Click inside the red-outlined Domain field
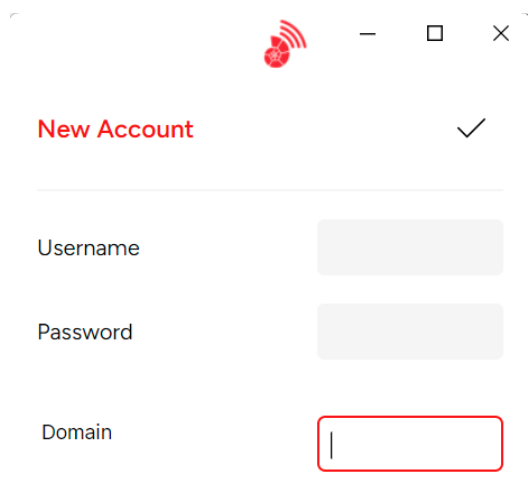The image size is (532, 496). [410, 443]
